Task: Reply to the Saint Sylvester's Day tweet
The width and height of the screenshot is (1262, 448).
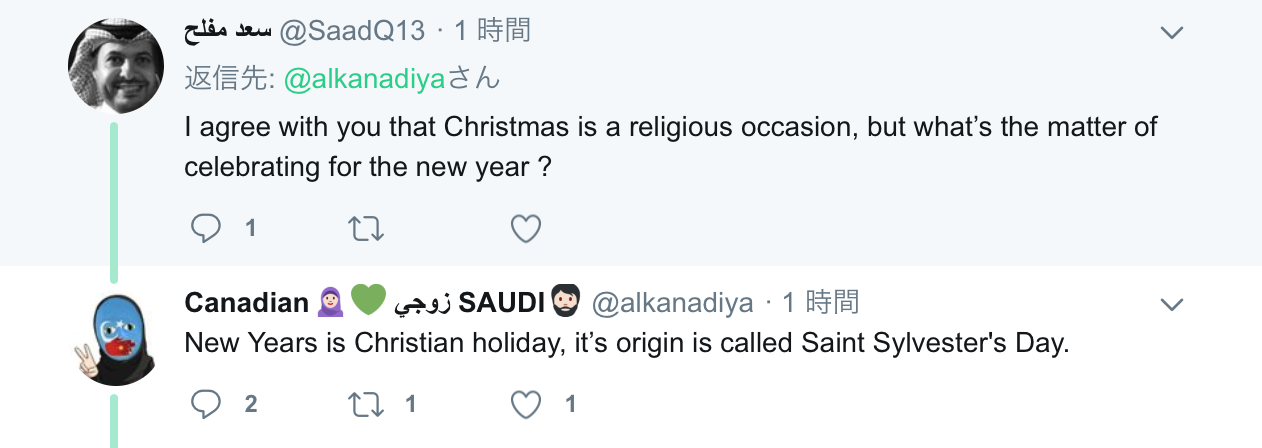Action: click(206, 404)
